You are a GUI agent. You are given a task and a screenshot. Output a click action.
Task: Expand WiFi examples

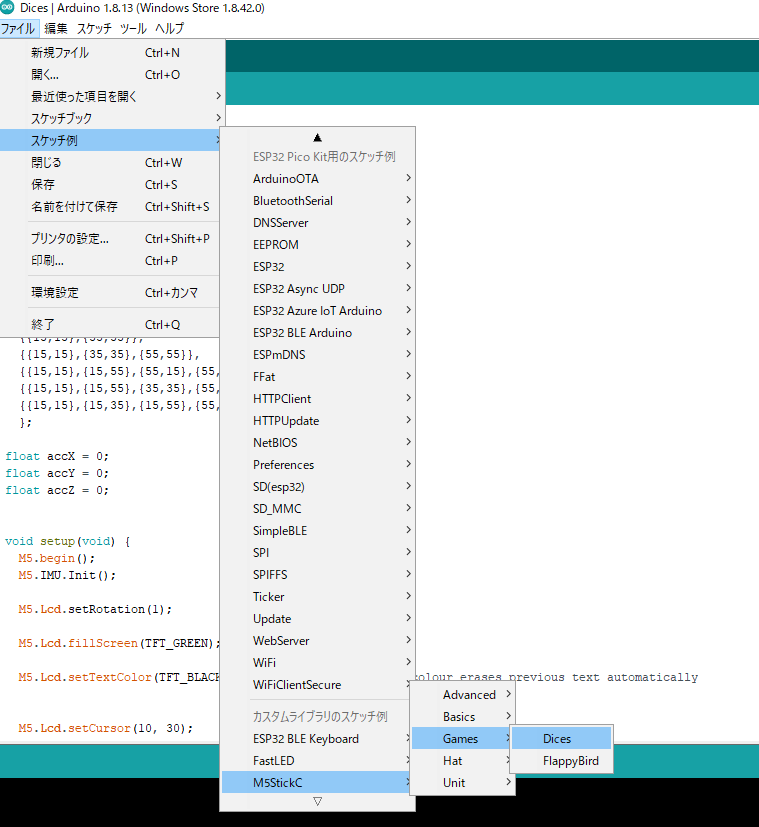(318, 662)
